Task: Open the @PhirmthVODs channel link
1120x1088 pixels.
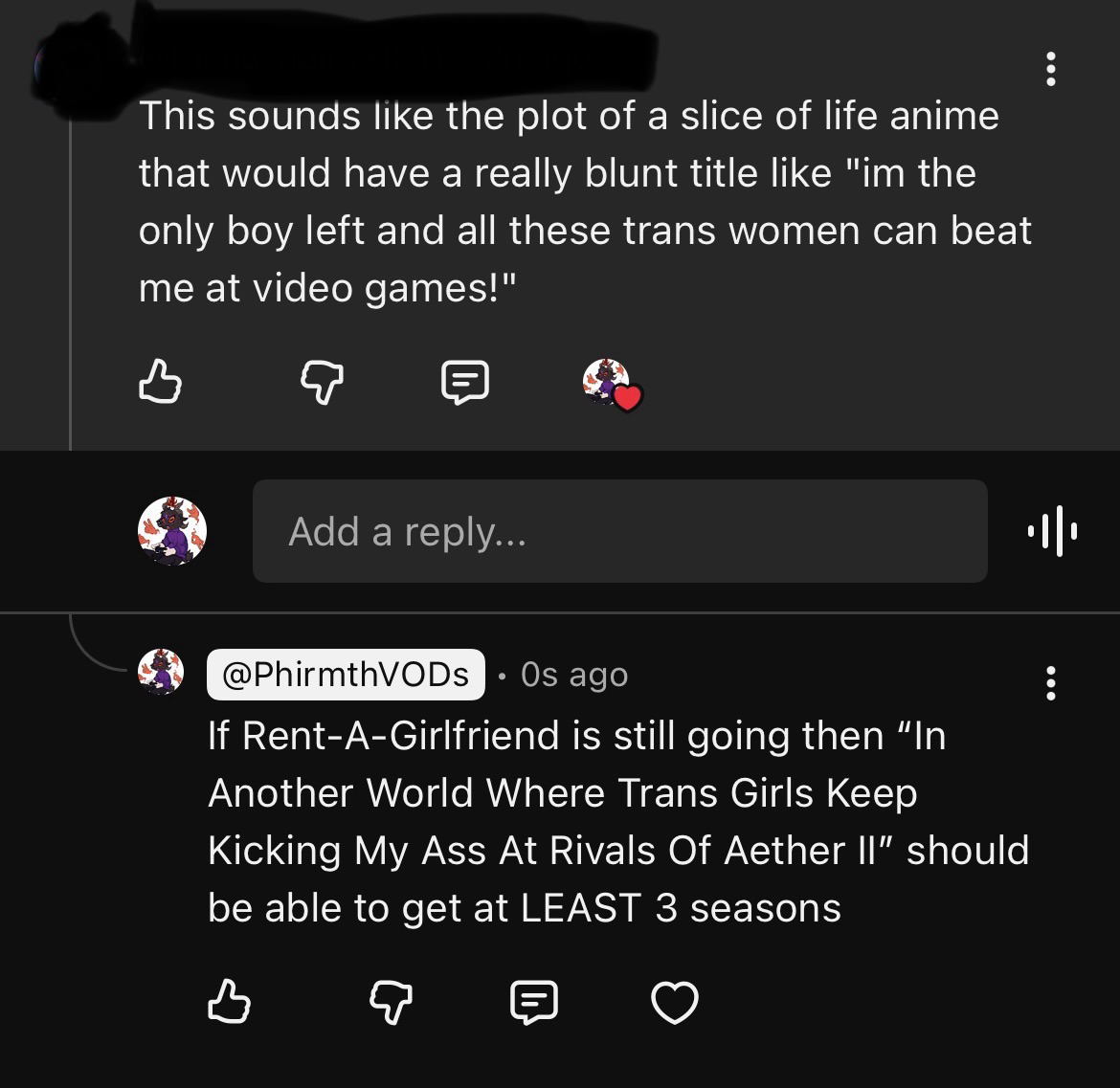Action: click(x=346, y=675)
